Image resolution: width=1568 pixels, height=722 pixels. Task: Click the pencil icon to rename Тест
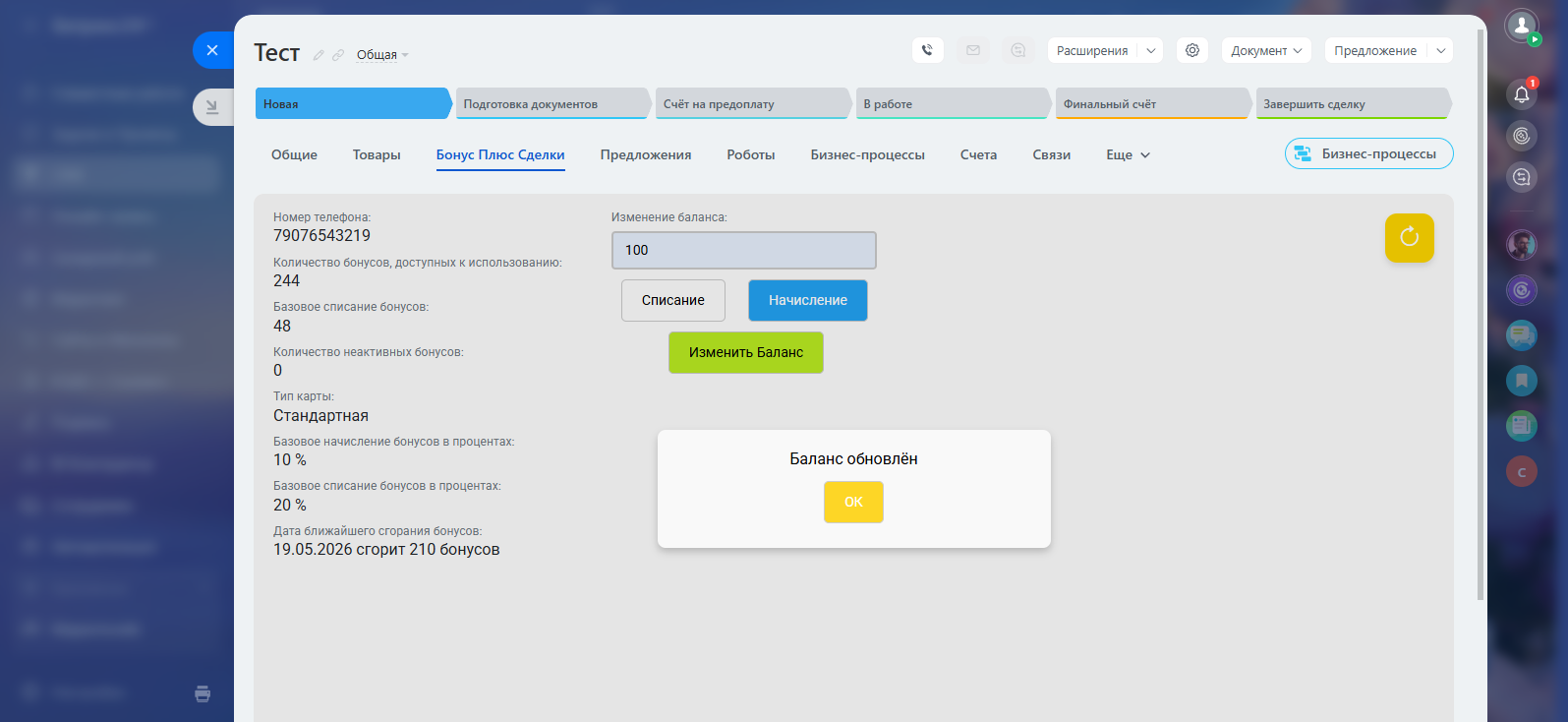pos(319,55)
